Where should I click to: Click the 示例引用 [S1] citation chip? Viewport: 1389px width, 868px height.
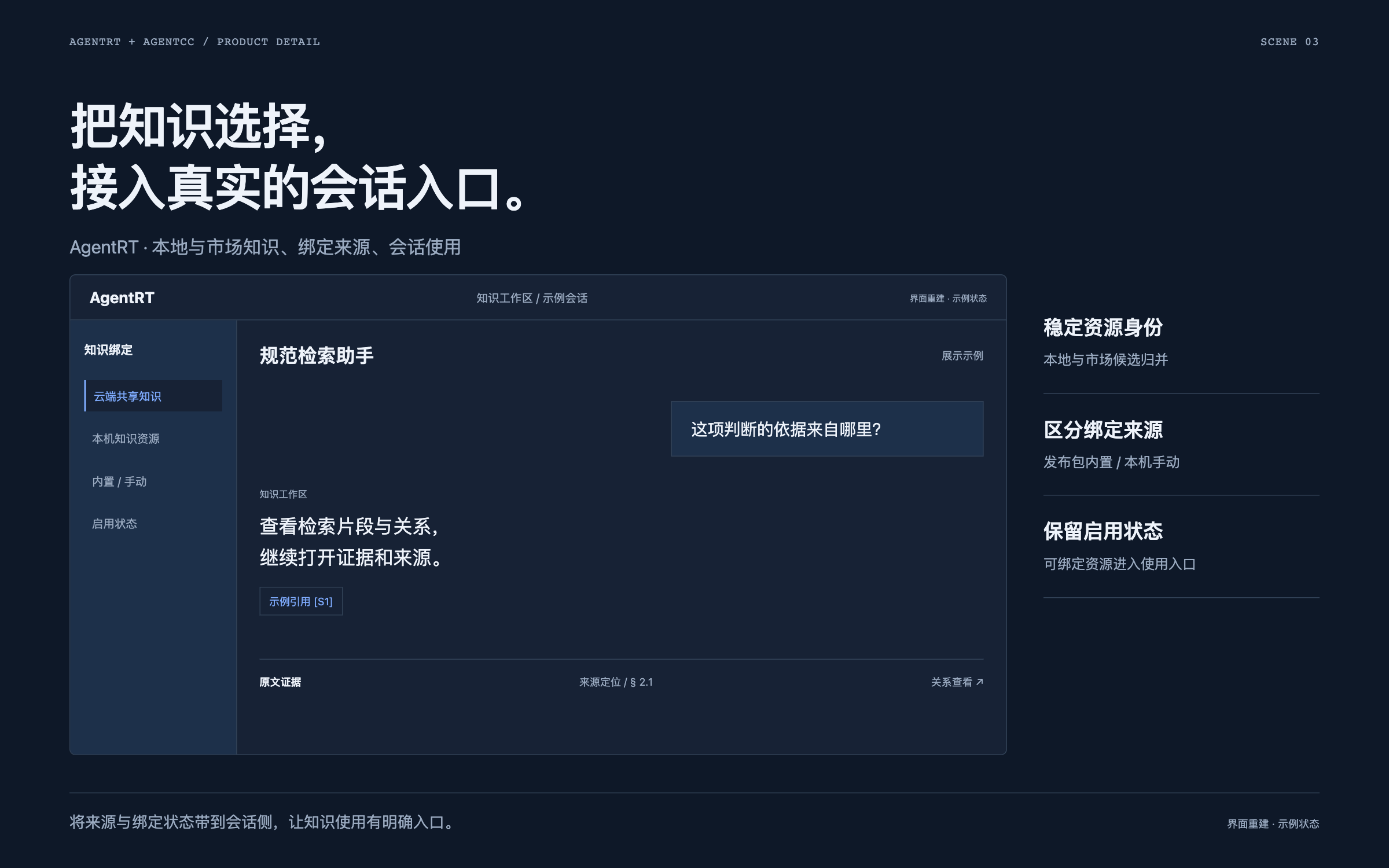301,601
